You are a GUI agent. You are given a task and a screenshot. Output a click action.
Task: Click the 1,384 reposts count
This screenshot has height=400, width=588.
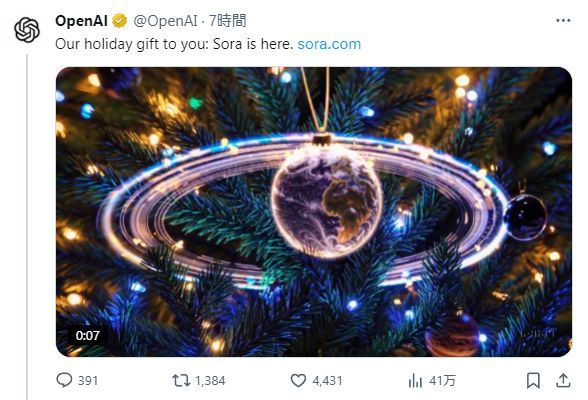[x=210, y=381]
